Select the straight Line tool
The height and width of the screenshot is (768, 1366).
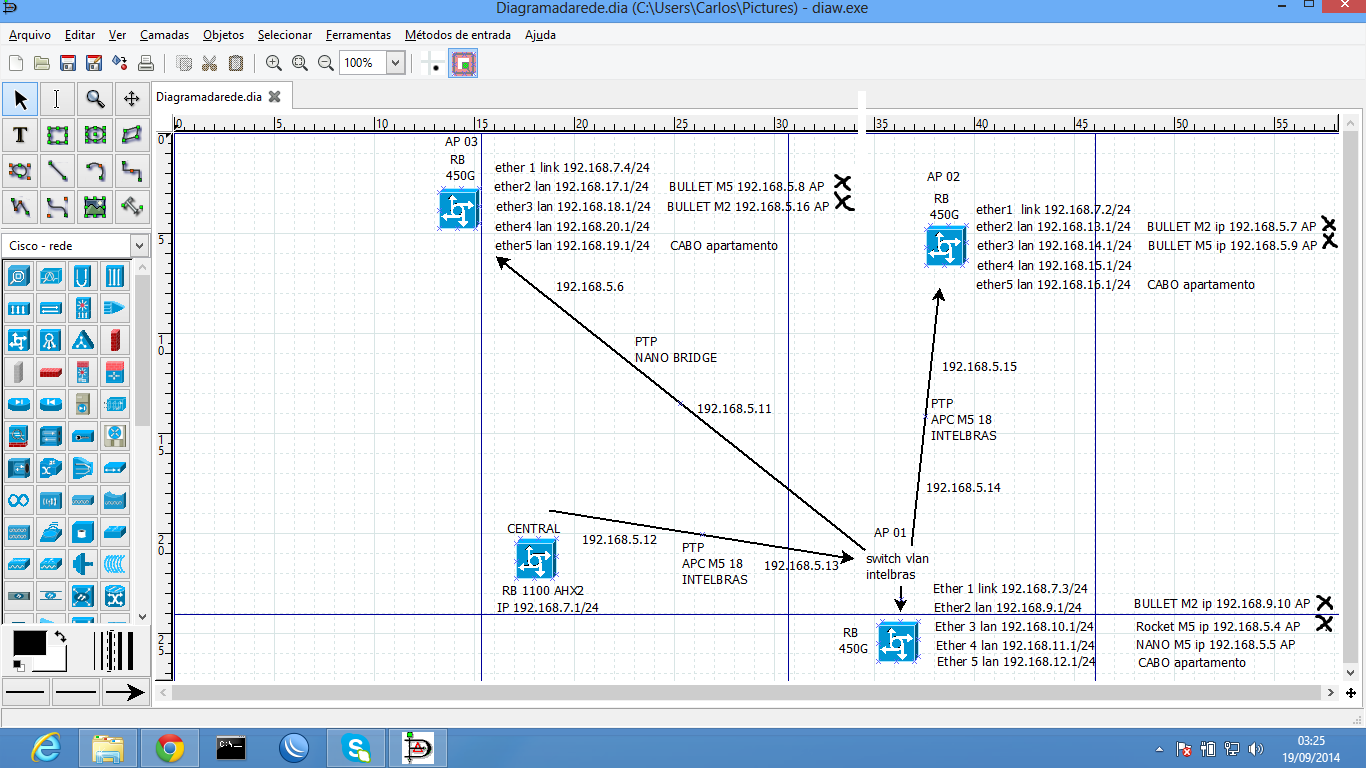pos(57,171)
